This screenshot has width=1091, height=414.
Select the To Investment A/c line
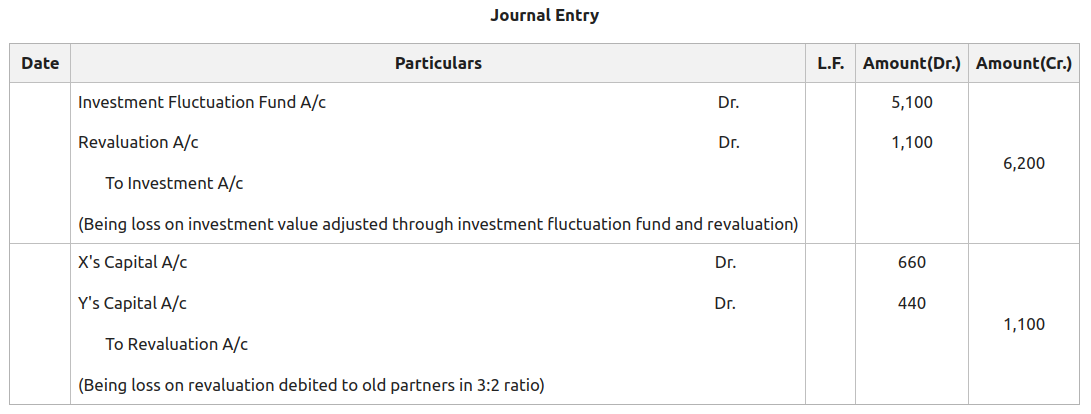pos(174,184)
